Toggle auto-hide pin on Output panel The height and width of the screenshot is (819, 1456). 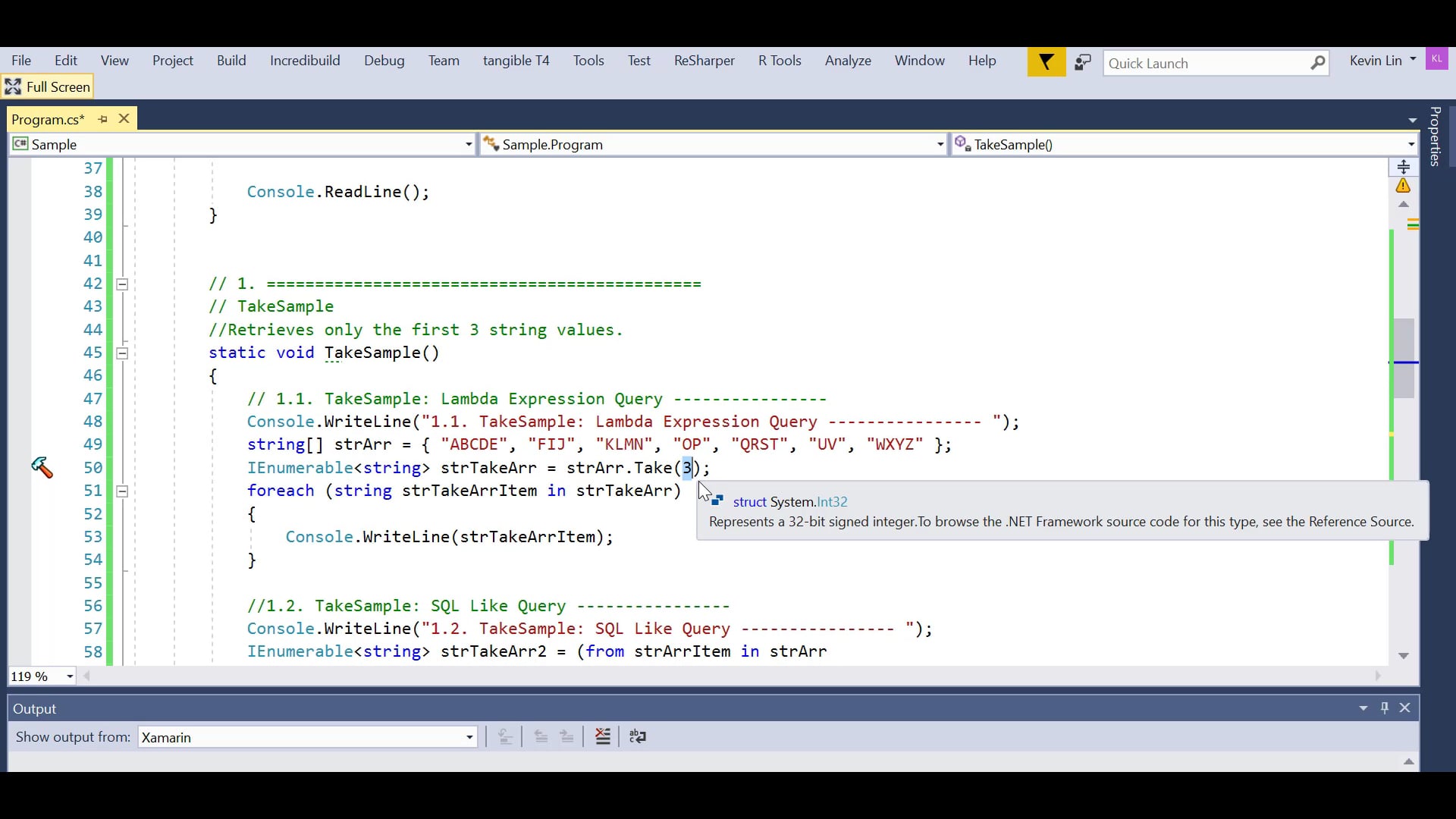pyautogui.click(x=1384, y=708)
